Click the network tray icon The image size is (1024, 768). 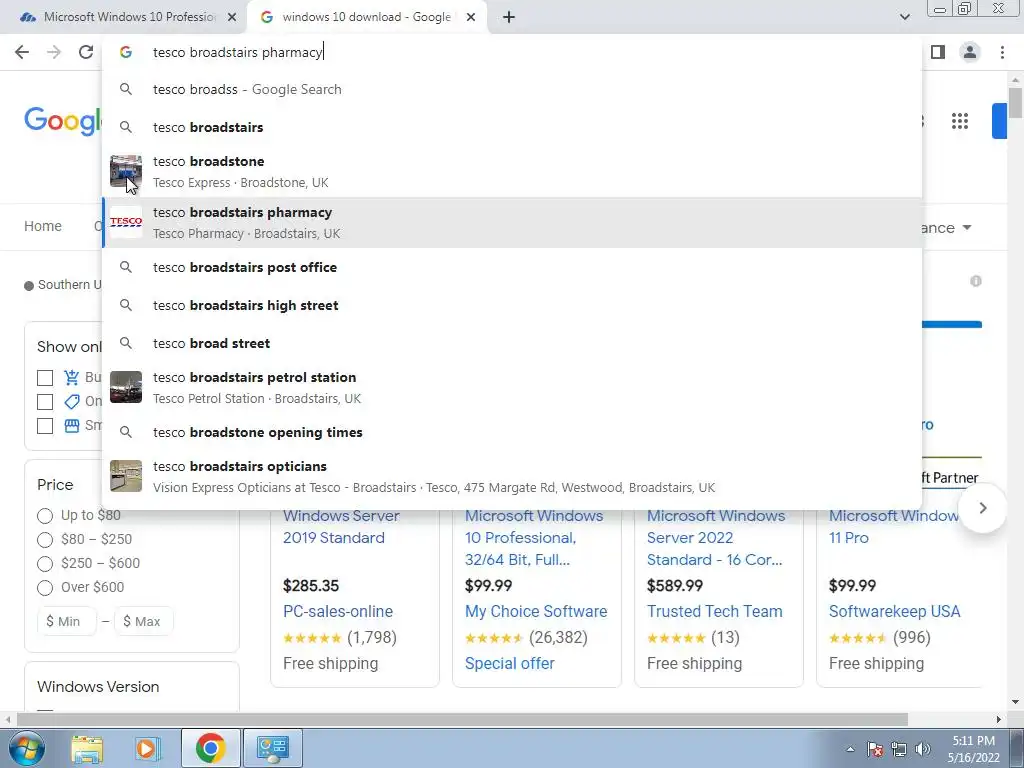[899, 749]
